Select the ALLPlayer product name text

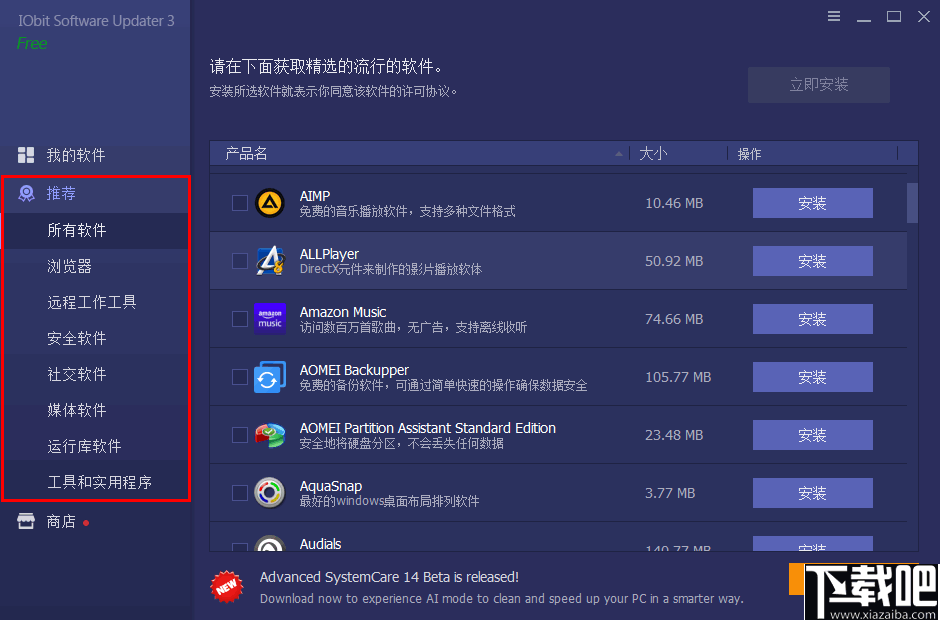pos(329,254)
